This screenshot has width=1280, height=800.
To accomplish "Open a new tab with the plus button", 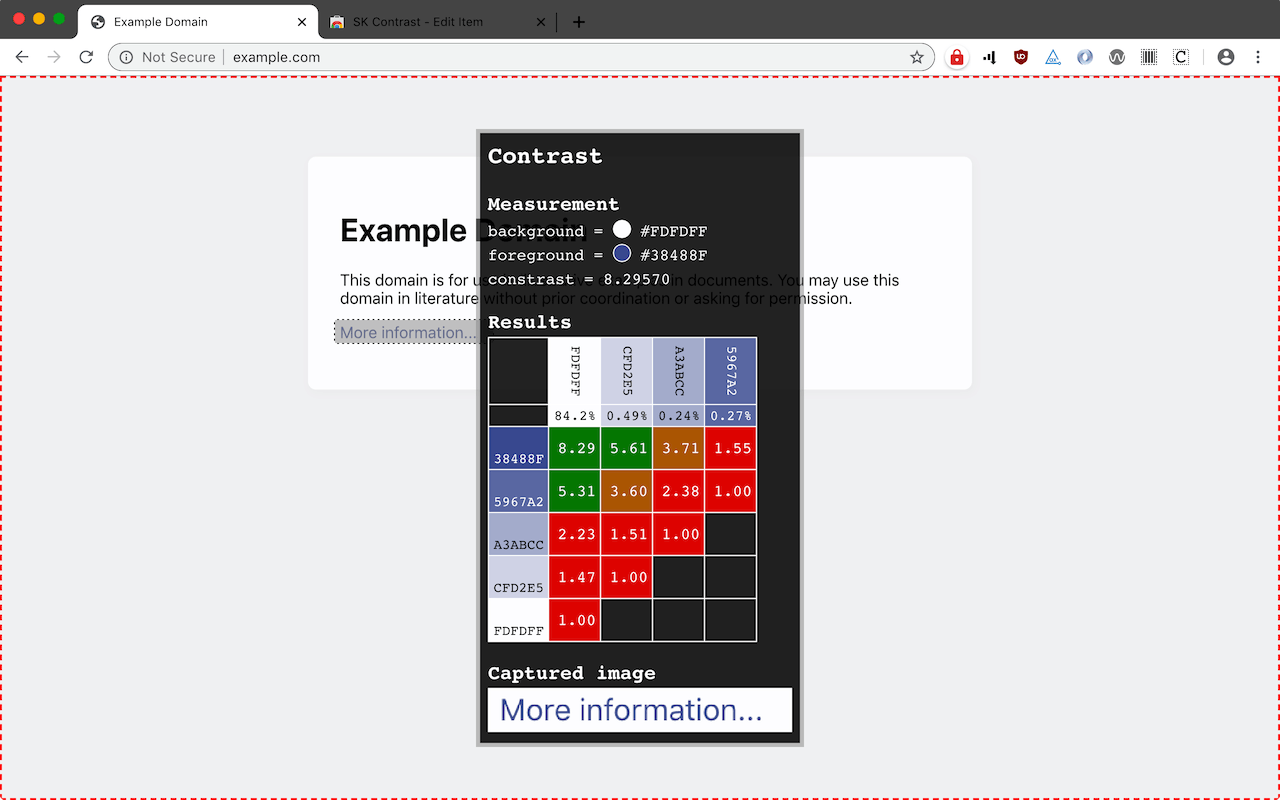I will click(578, 22).
